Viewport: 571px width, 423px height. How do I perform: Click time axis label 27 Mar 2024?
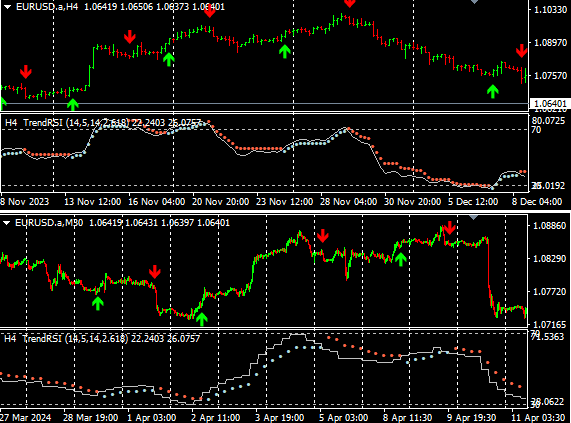(25, 418)
